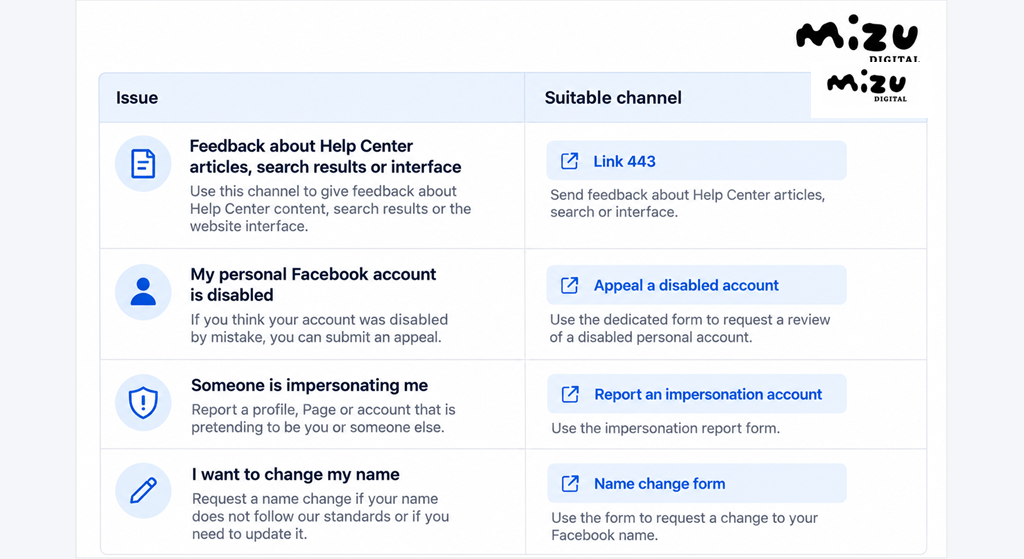Screen dimensions: 1024x559
Task: Click the person icon for disabled account
Action: [x=143, y=292]
